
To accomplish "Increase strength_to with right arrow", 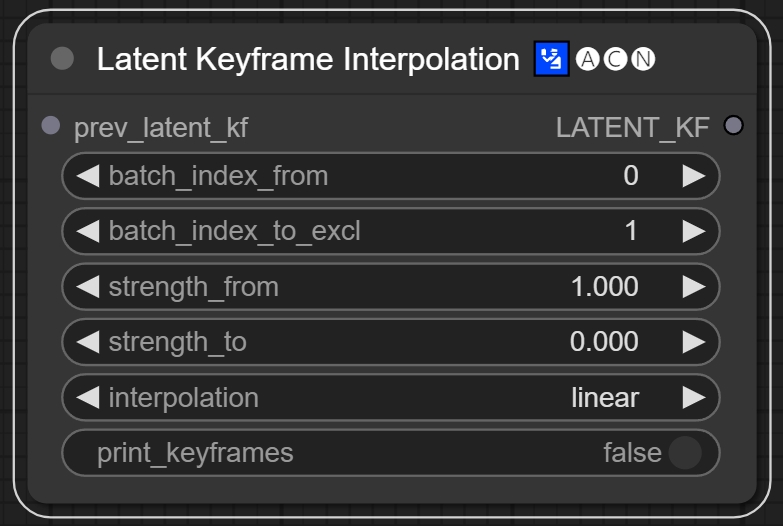I will pos(693,342).
